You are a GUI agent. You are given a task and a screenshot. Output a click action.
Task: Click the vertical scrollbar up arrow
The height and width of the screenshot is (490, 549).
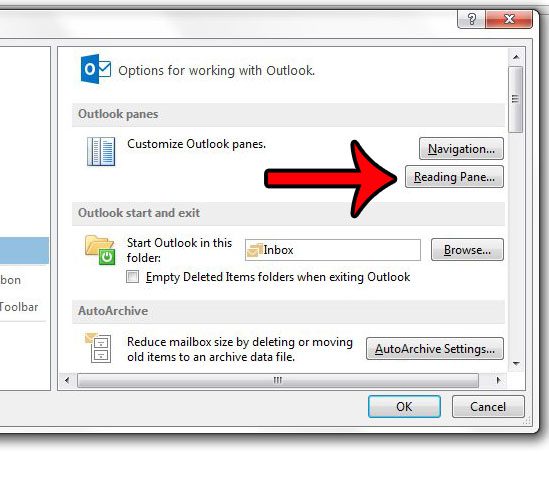pos(516,57)
